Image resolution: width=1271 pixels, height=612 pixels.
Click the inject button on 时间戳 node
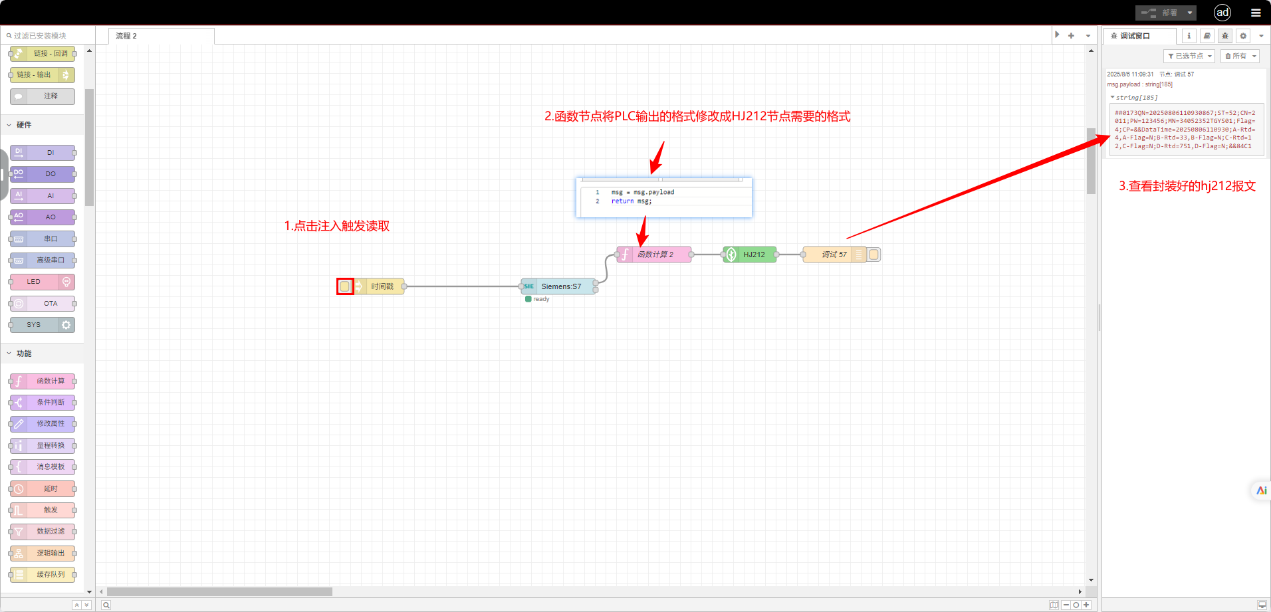(x=345, y=286)
